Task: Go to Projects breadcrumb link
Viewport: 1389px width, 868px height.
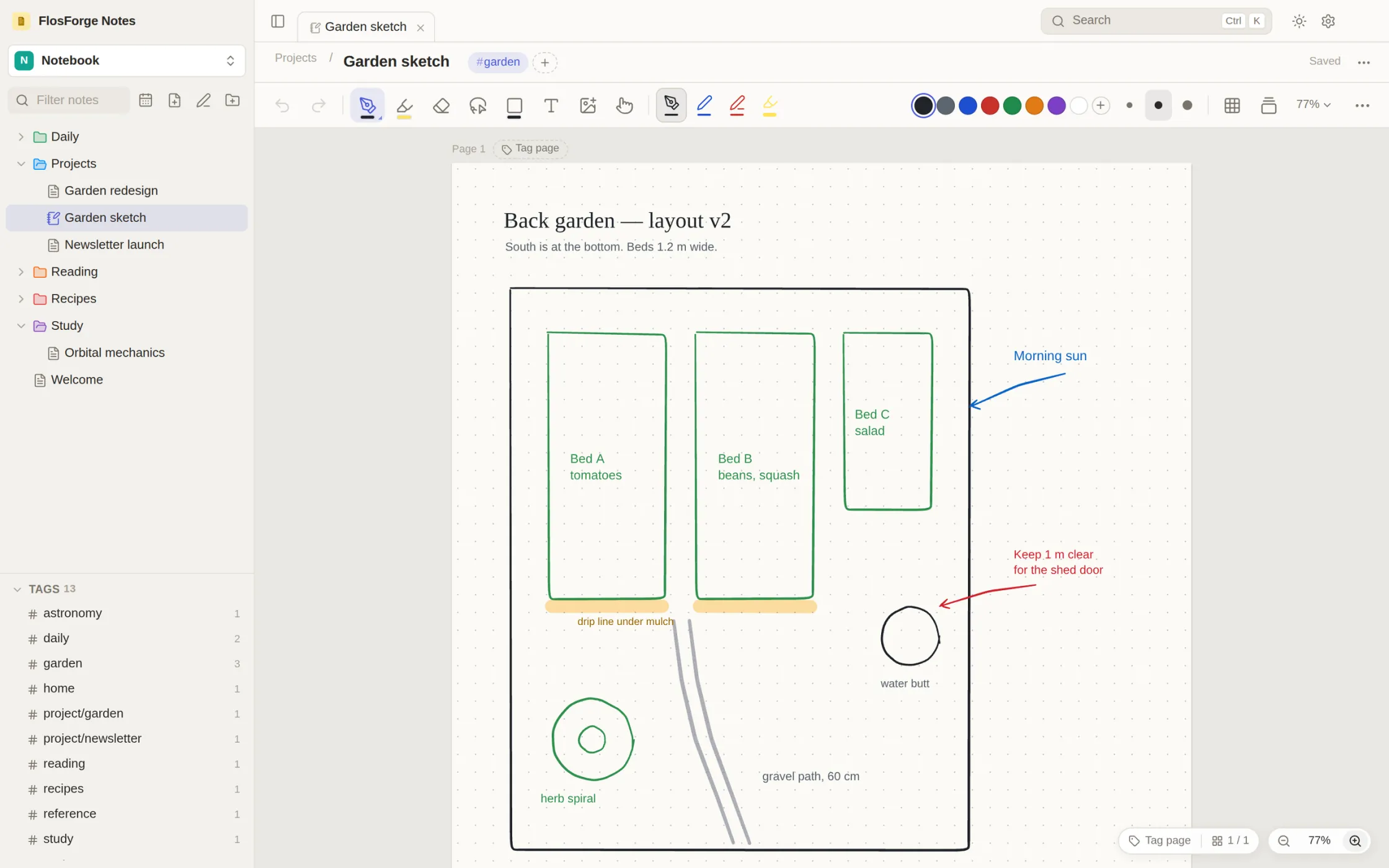Action: click(296, 58)
